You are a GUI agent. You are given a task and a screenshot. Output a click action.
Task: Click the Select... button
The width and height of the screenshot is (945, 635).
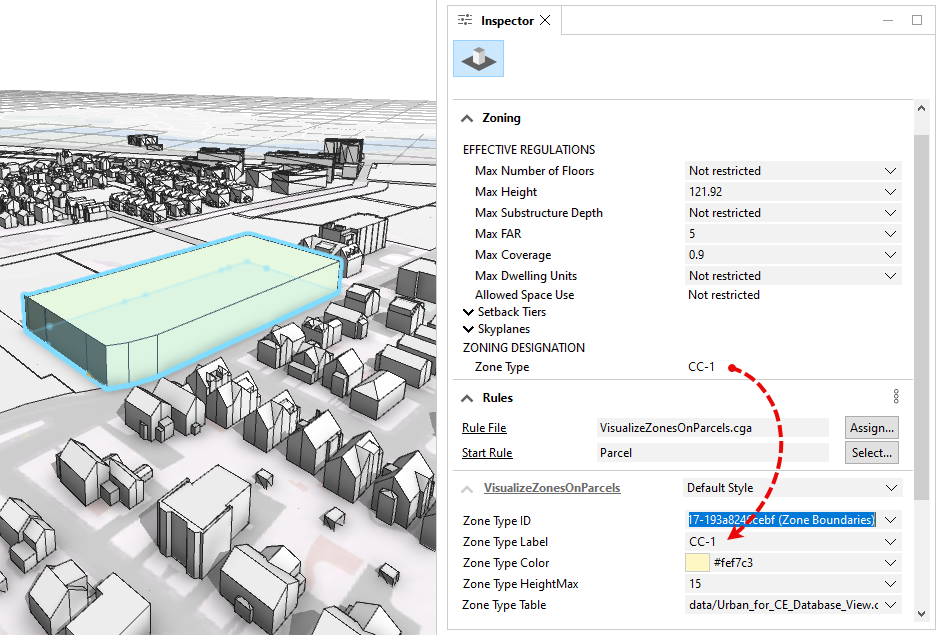871,453
